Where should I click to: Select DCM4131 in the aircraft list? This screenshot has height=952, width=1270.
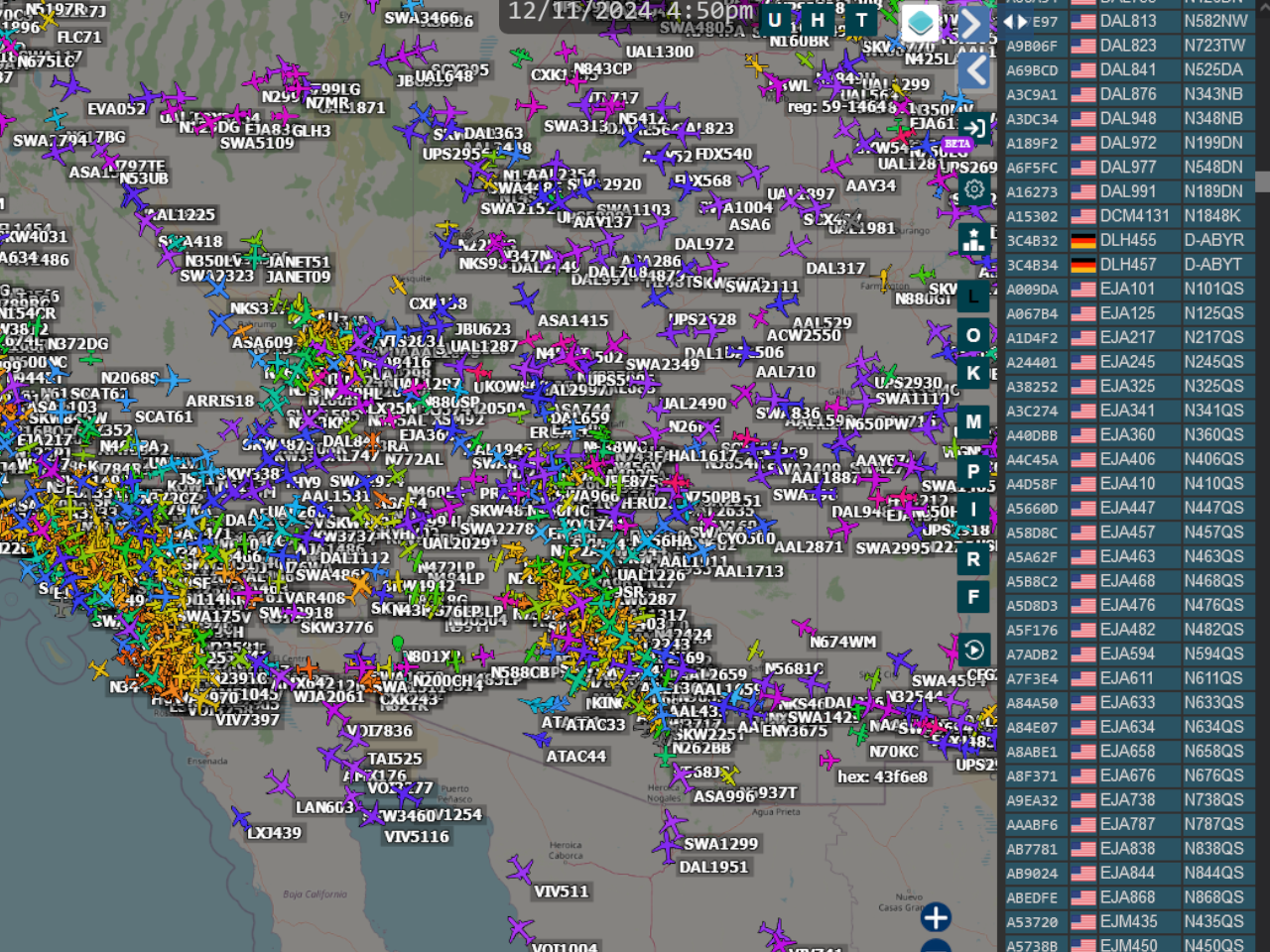(x=1135, y=215)
